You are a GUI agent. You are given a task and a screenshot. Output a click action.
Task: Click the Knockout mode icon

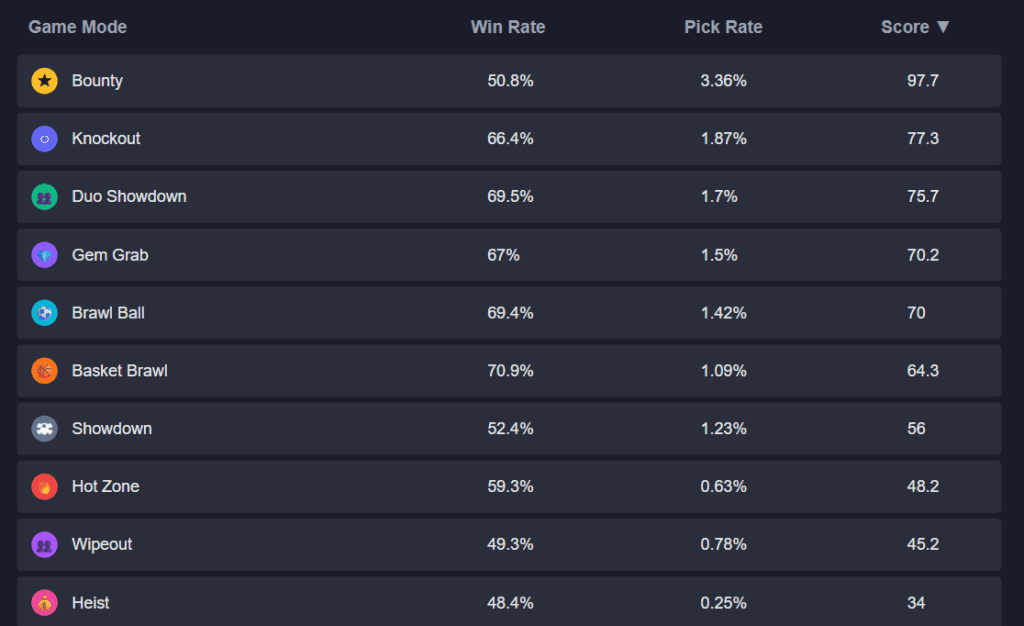pos(44,139)
